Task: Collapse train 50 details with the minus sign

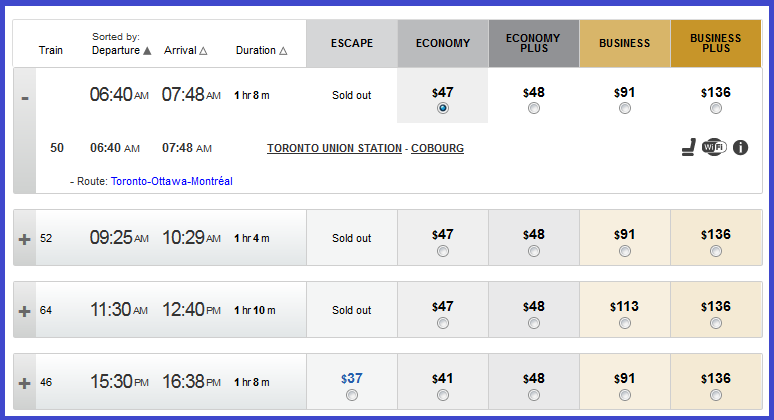Action: (25, 98)
